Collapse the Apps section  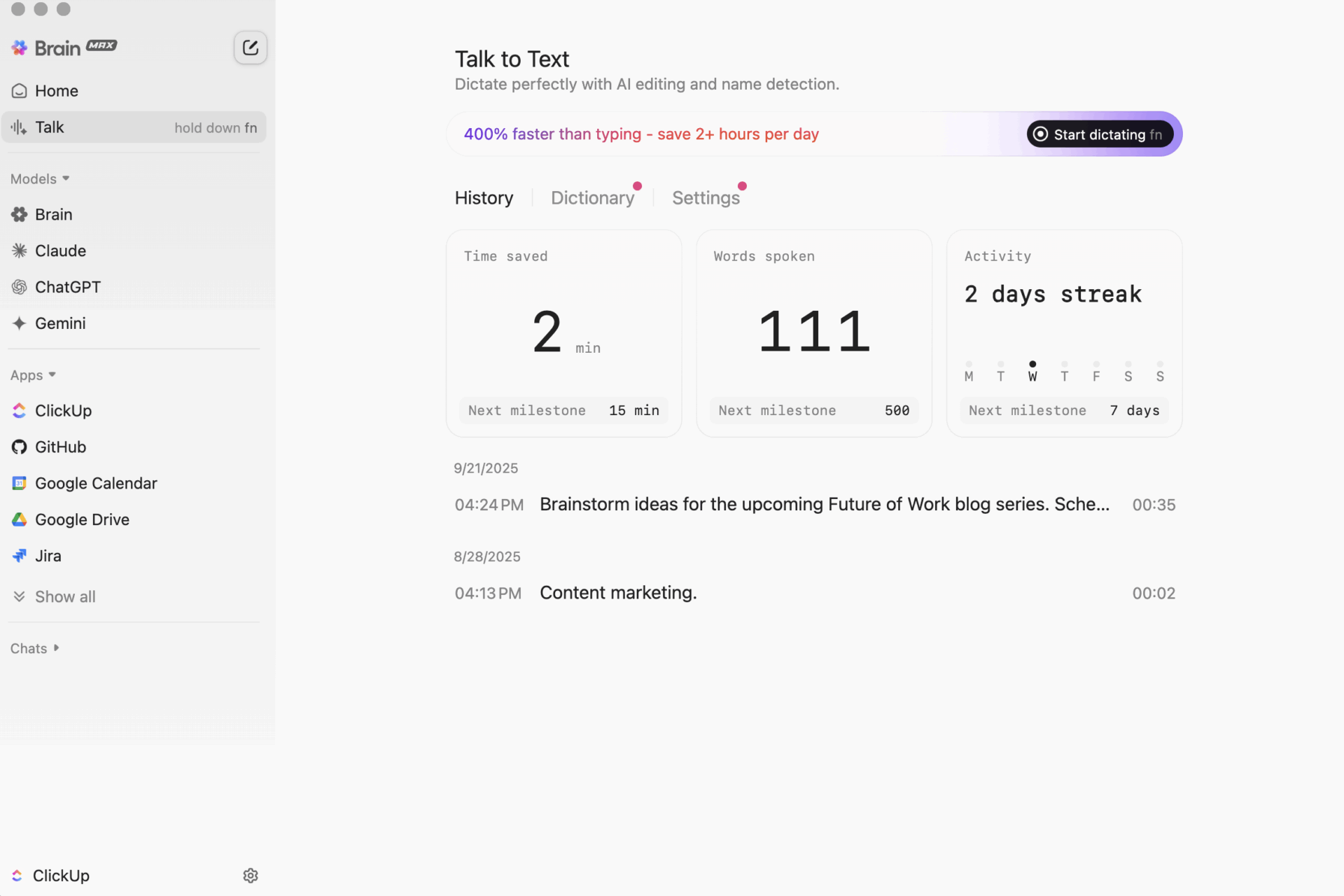(33, 374)
